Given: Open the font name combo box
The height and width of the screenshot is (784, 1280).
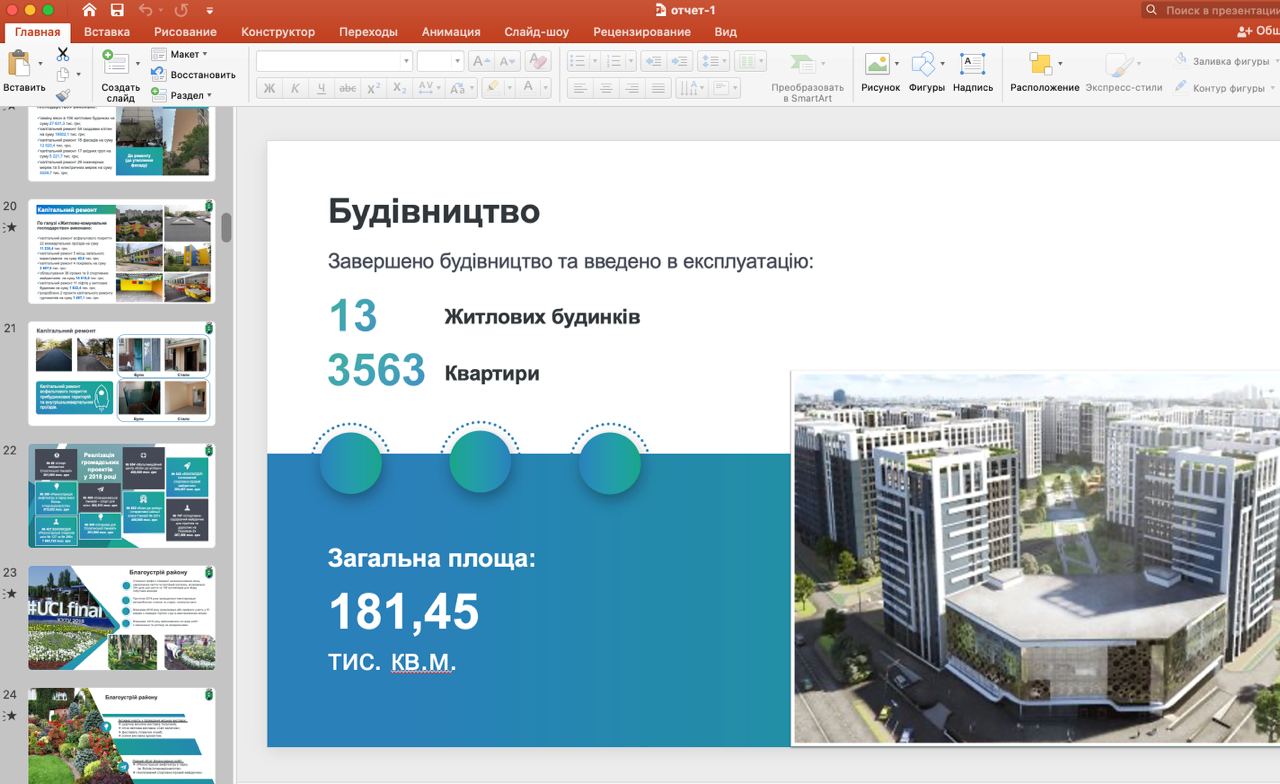Looking at the screenshot, I should 334,61.
